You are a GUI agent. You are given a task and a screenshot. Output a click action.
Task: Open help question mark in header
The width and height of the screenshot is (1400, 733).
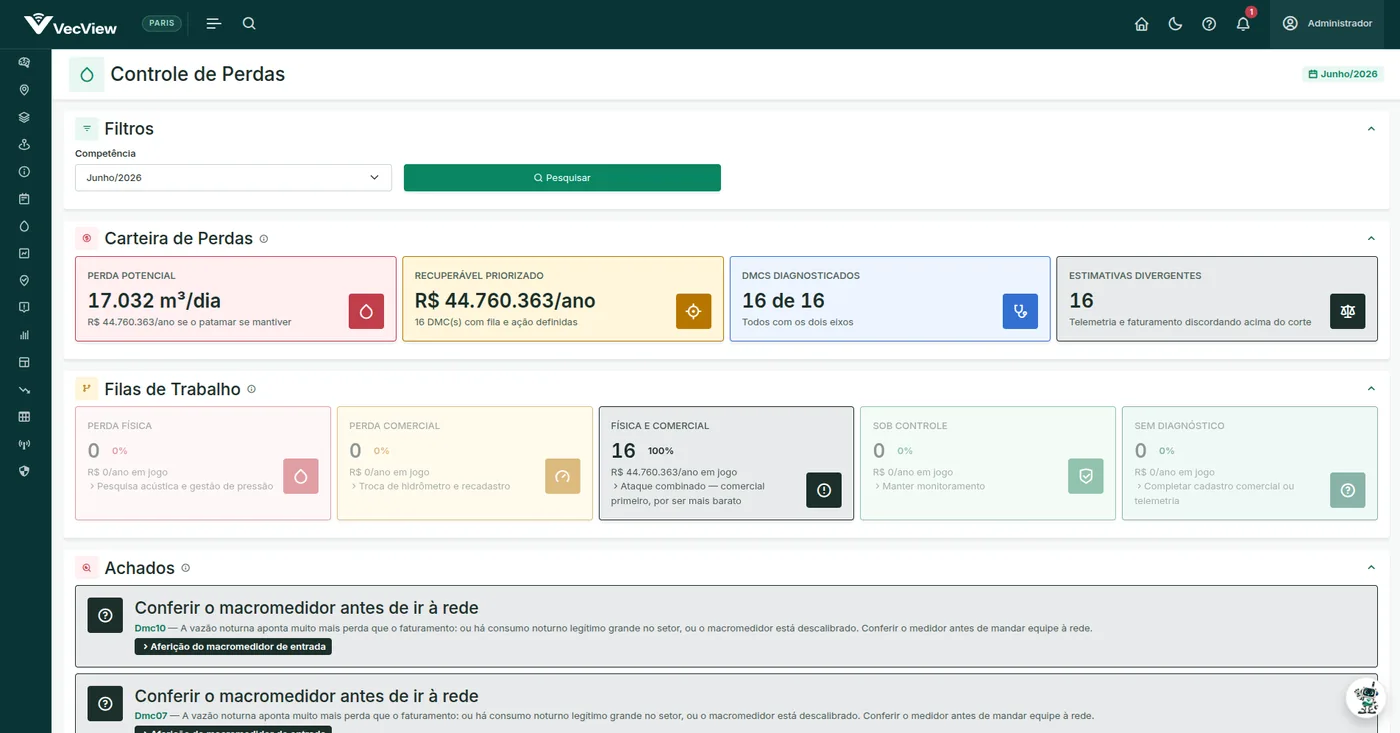[1209, 24]
